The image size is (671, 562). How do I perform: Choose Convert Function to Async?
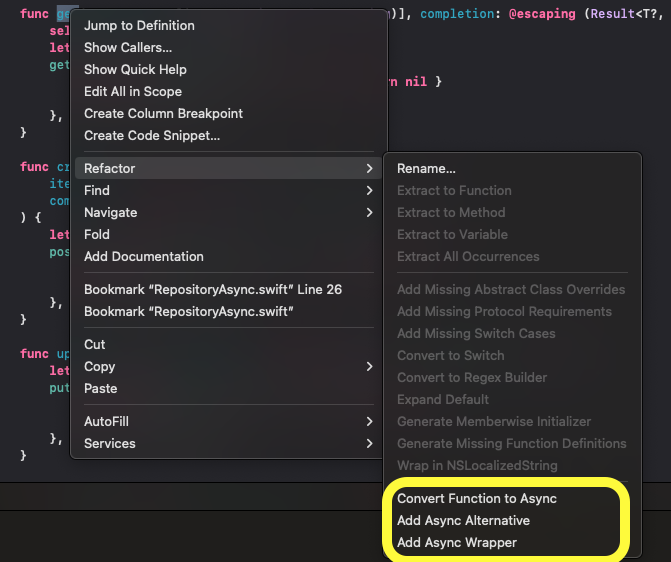coord(512,499)
